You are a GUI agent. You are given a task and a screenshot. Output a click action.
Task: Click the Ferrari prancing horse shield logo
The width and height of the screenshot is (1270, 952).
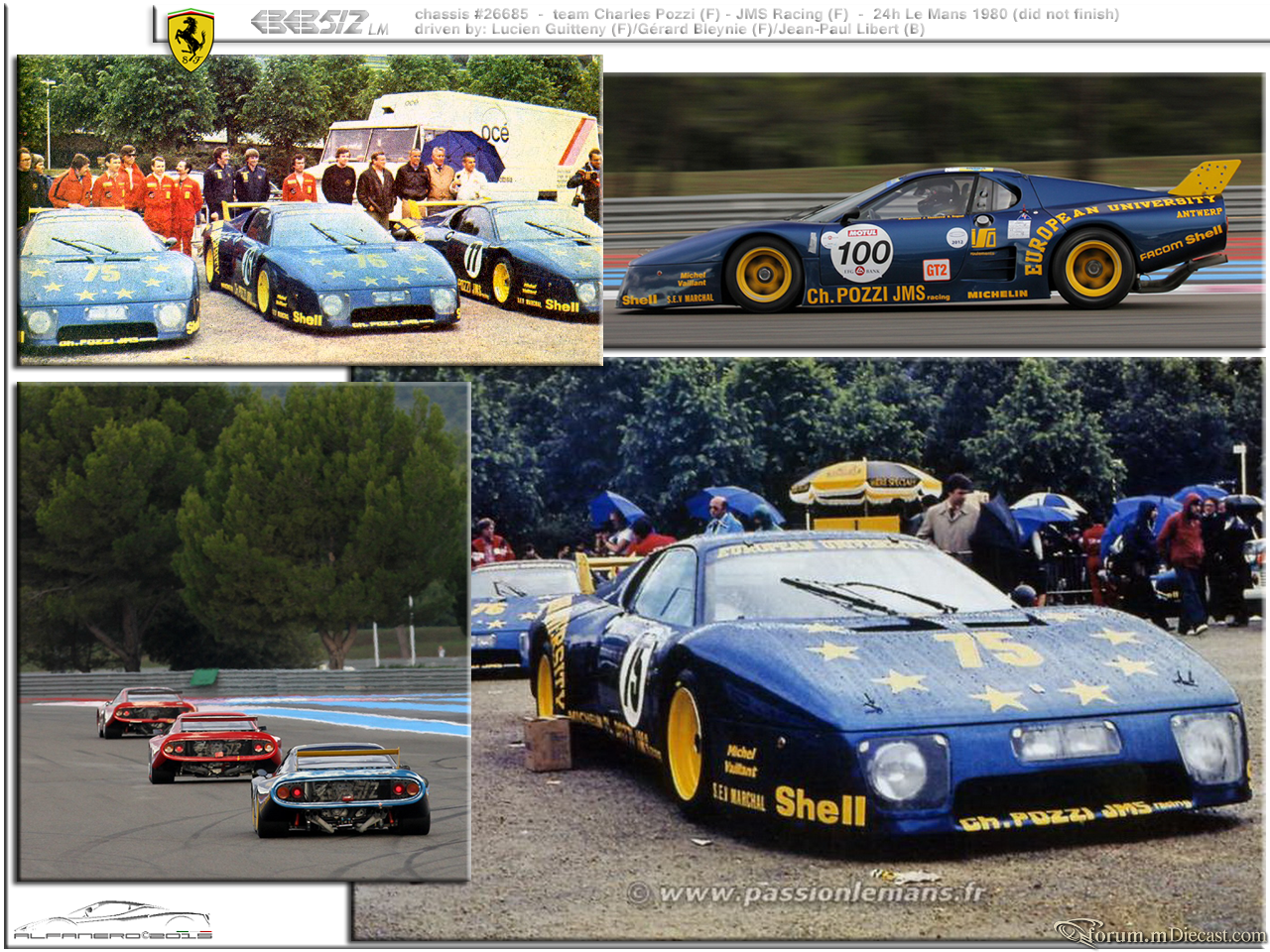pos(190,40)
